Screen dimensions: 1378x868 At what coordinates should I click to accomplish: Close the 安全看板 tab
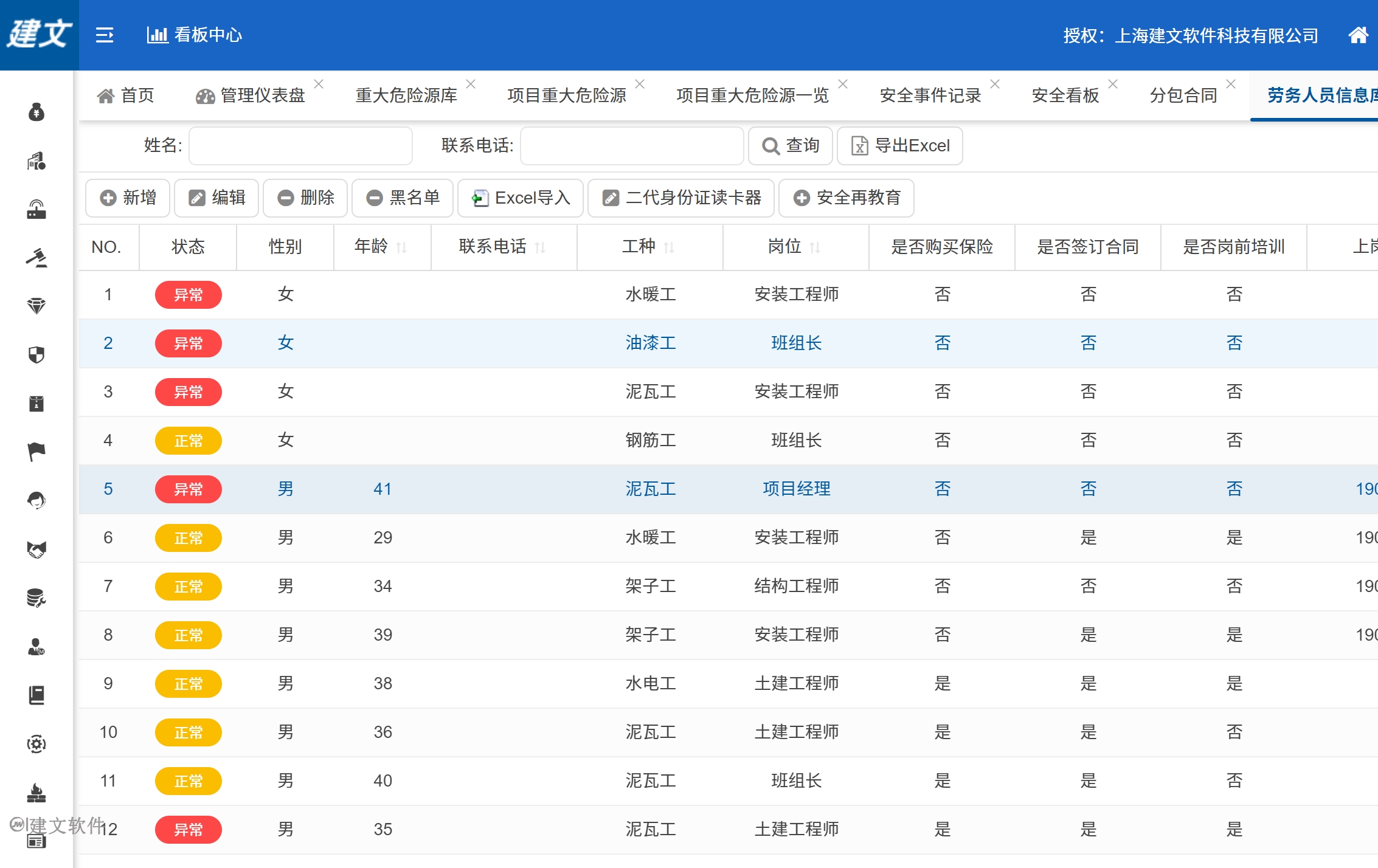pos(1113,84)
